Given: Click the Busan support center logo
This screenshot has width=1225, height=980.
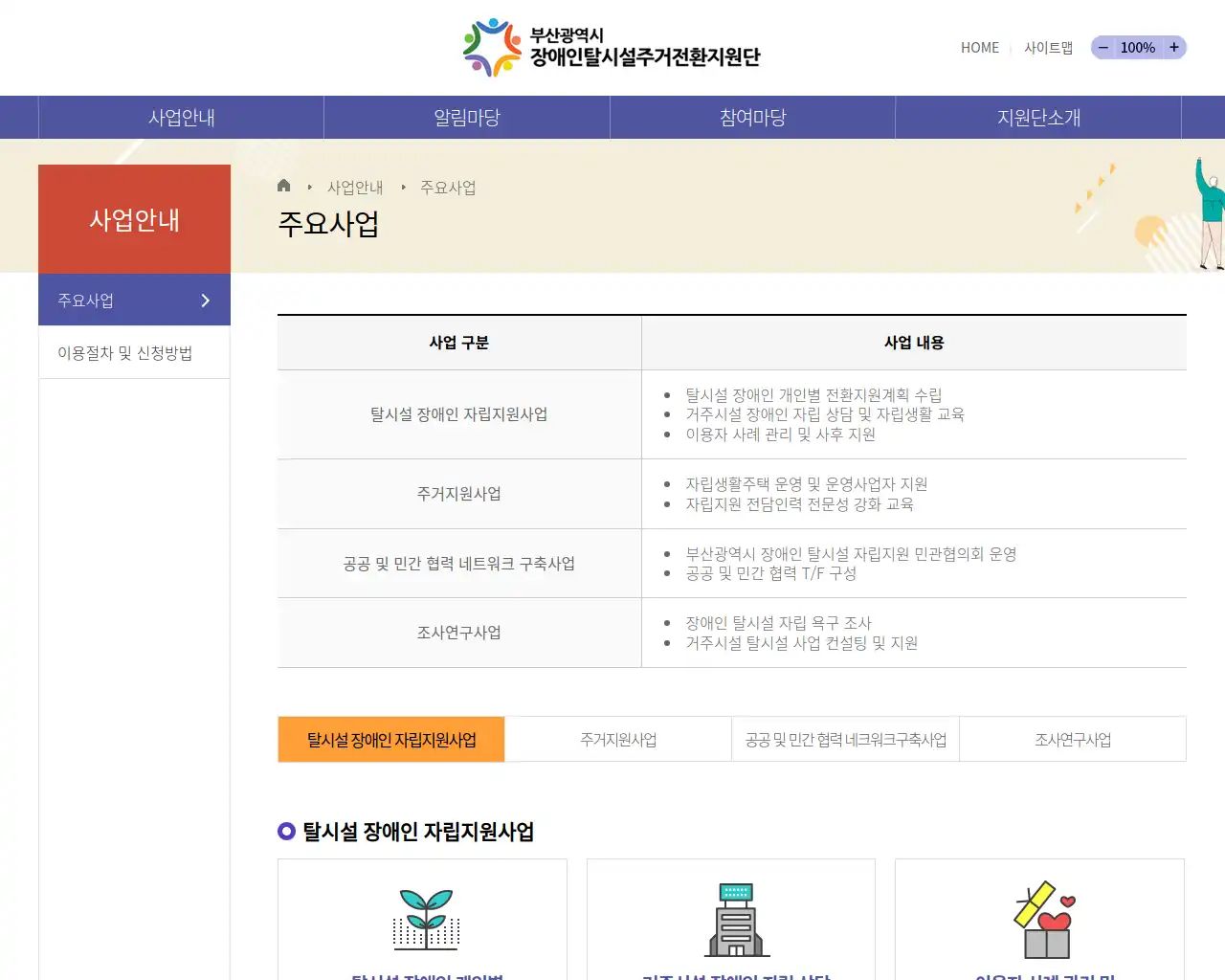Looking at the screenshot, I should (x=612, y=48).
